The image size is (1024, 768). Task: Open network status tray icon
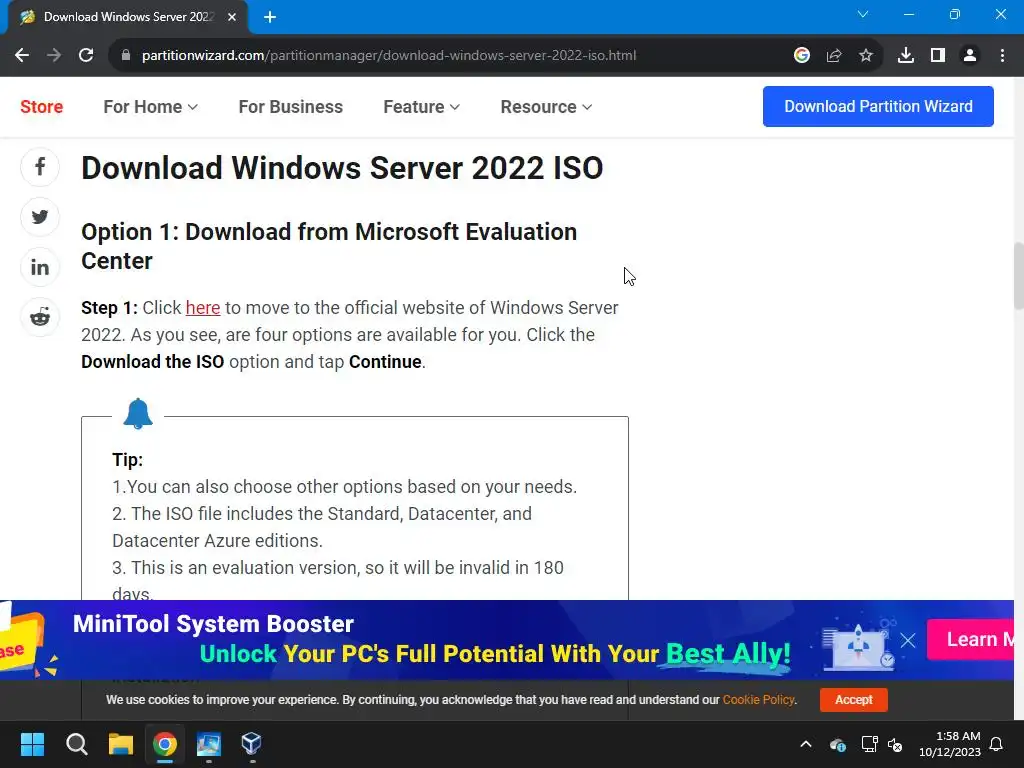click(869, 744)
